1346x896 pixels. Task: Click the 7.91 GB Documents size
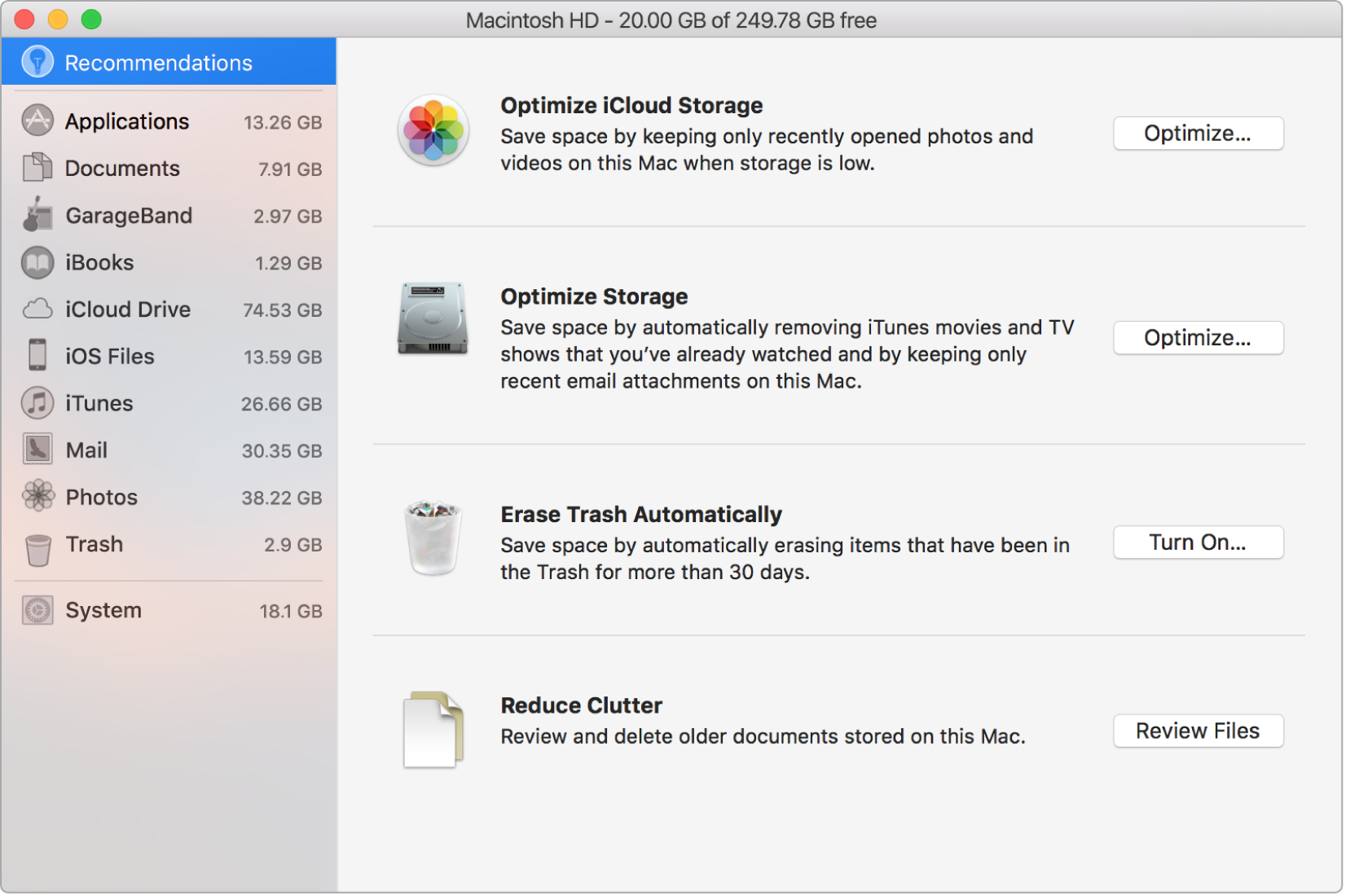click(291, 169)
